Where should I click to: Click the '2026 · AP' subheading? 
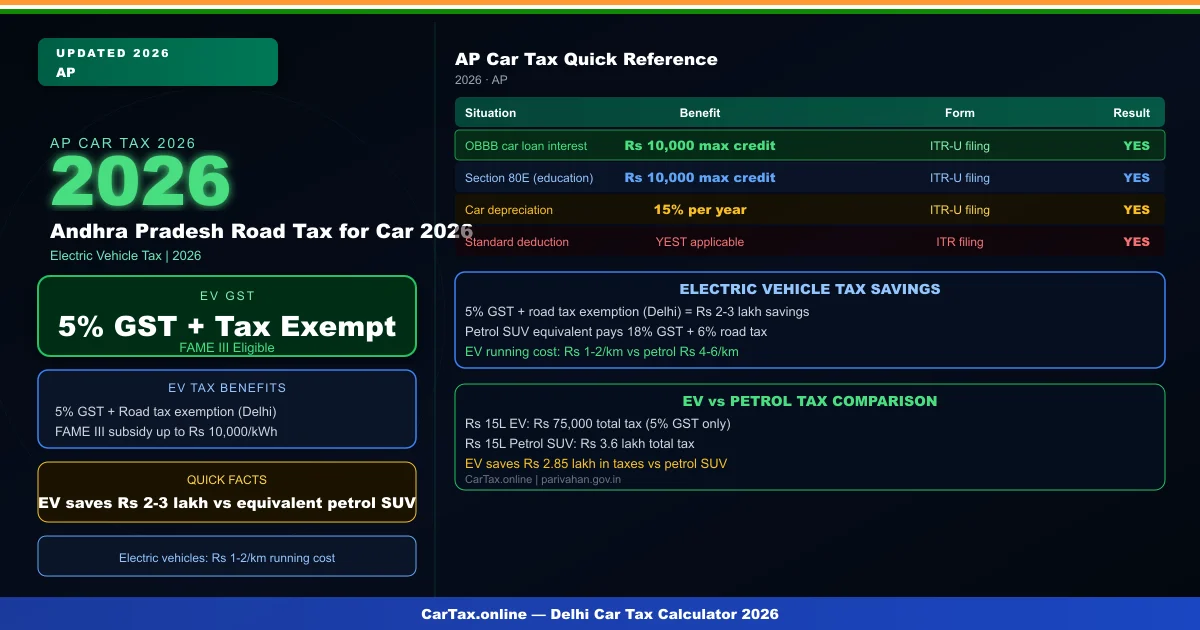pos(481,80)
